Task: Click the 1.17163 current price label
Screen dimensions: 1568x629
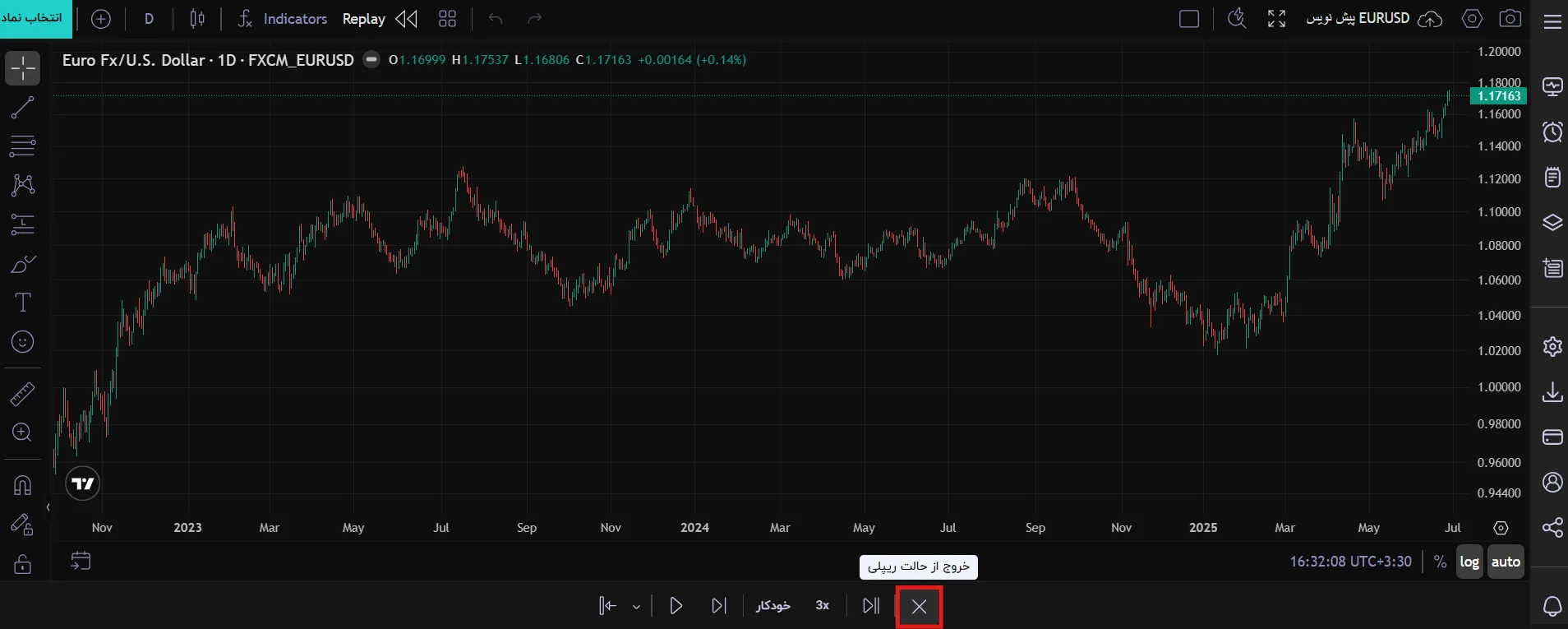Action: click(x=1499, y=96)
